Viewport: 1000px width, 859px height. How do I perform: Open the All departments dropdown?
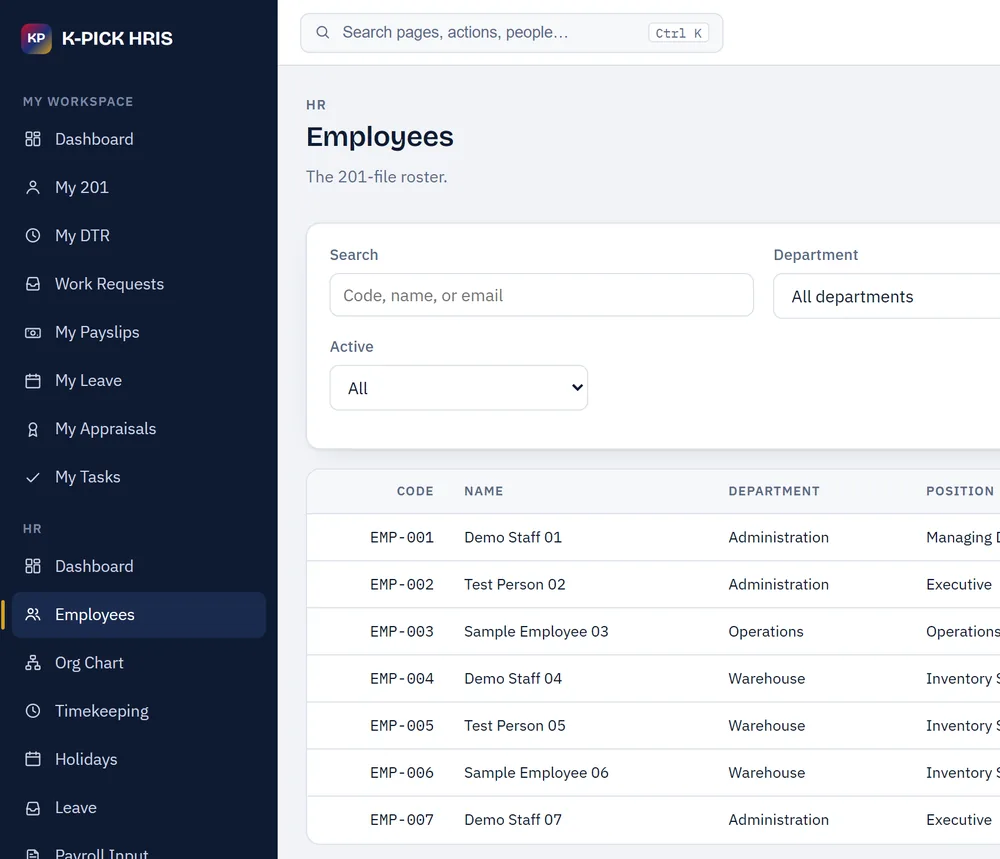pos(886,296)
